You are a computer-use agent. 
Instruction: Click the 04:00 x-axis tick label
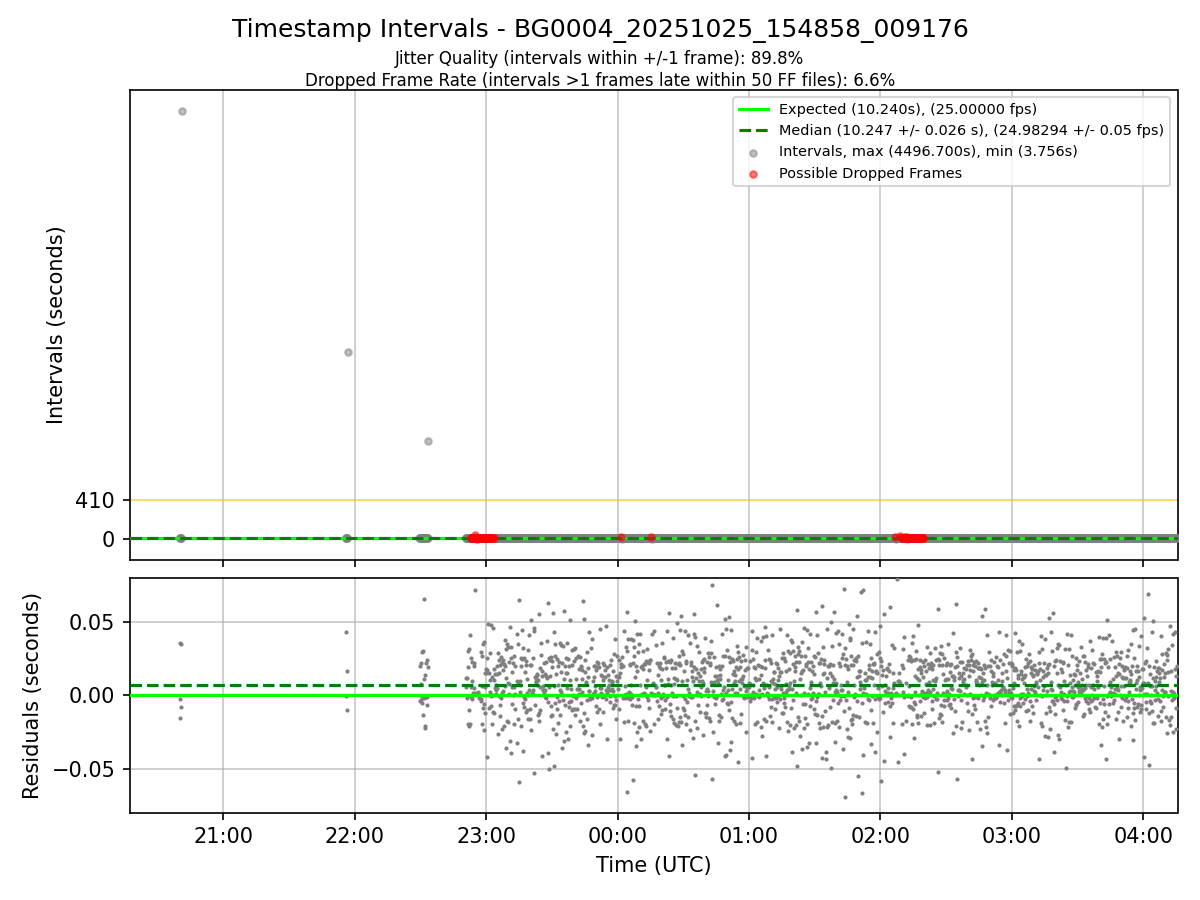(x=1143, y=834)
